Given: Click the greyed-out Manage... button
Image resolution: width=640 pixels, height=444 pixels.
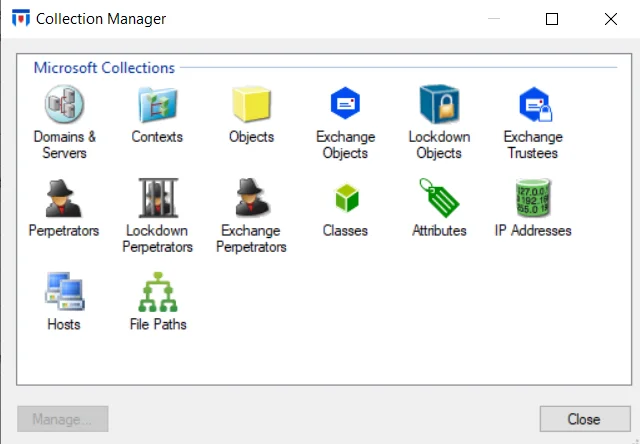Looking at the screenshot, I should pos(62,419).
